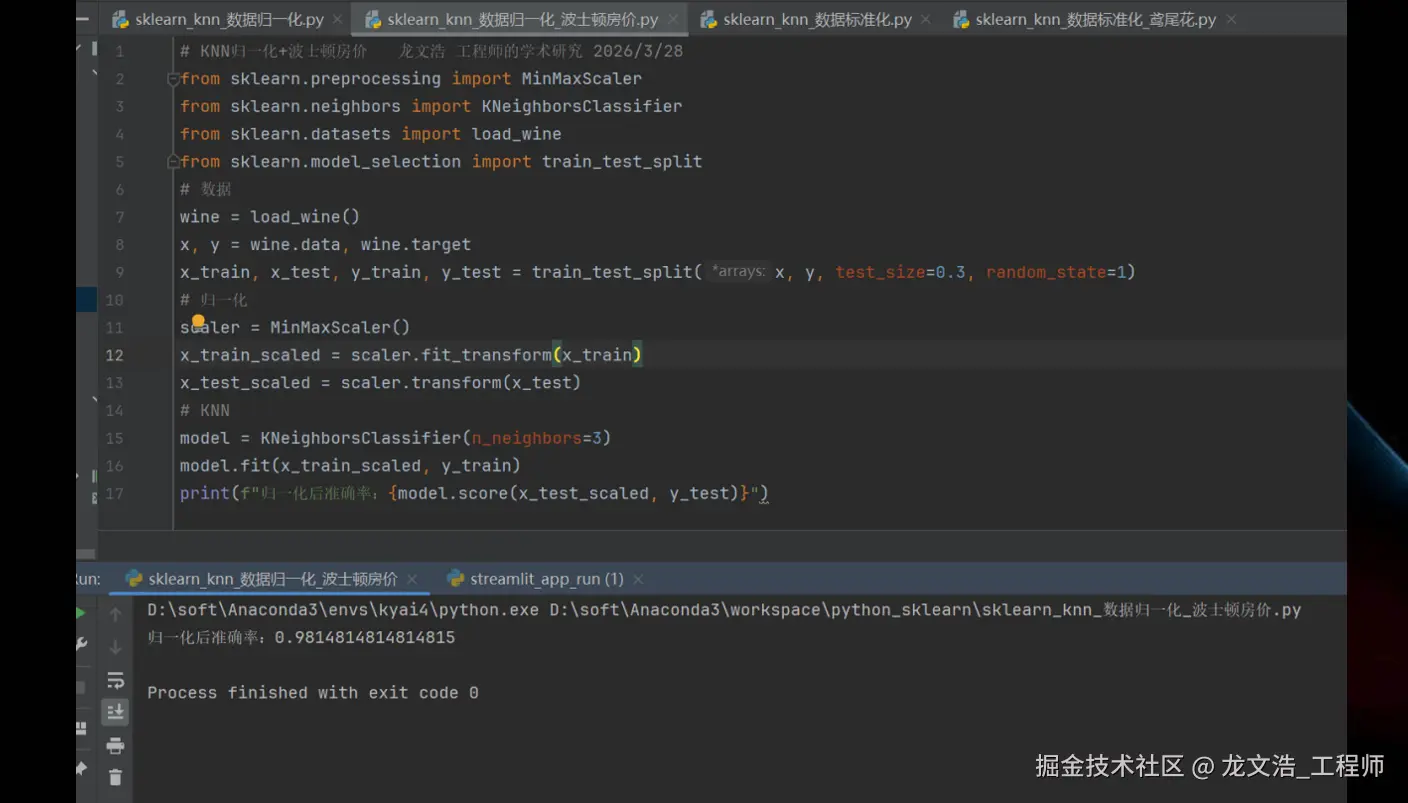
Task: Switch to streamlit_app_run (1) run tab
Action: tap(547, 579)
